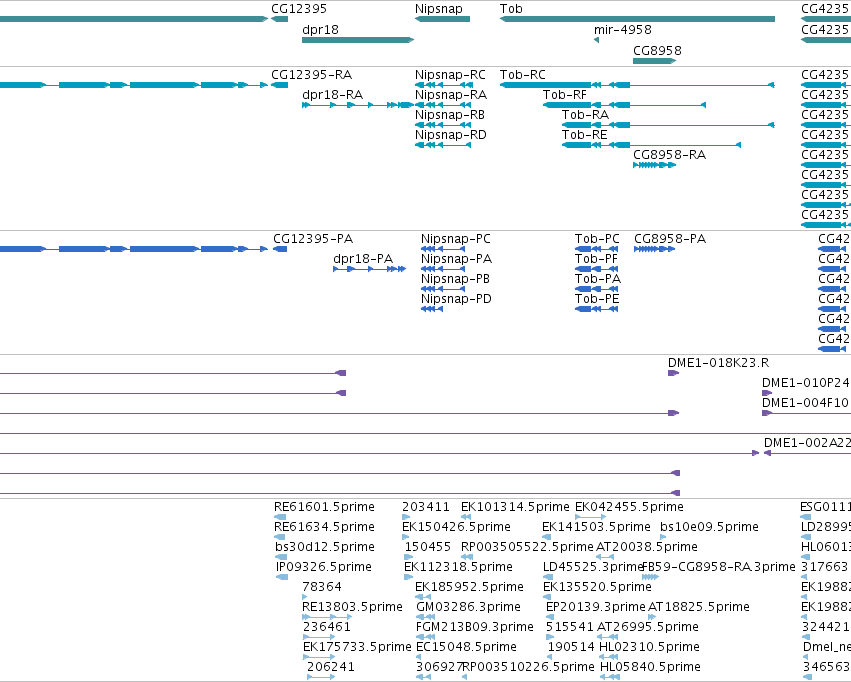Select the Nipsnap-RA transcript label

[x=450, y=95]
